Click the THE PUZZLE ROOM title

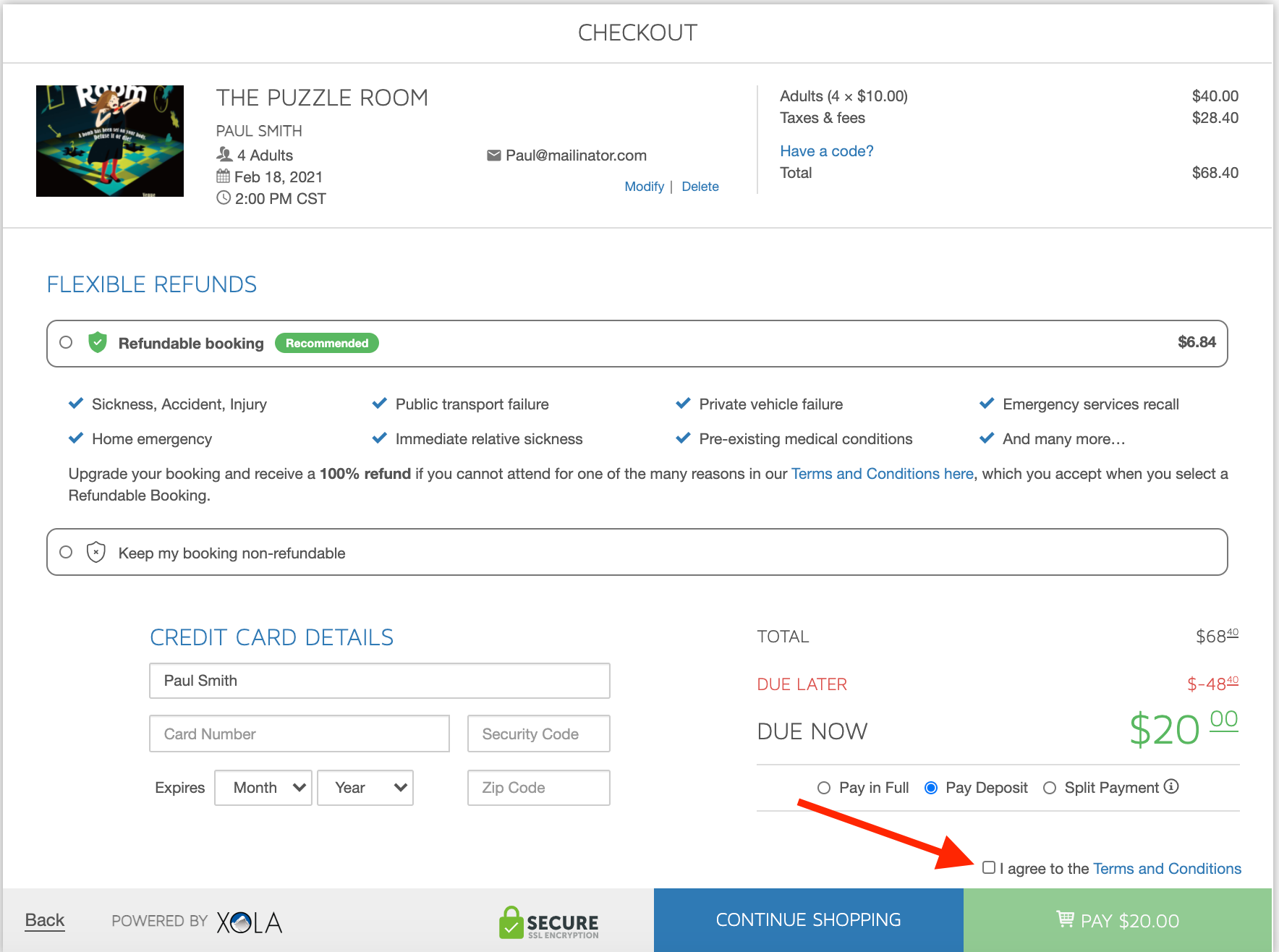coord(322,98)
